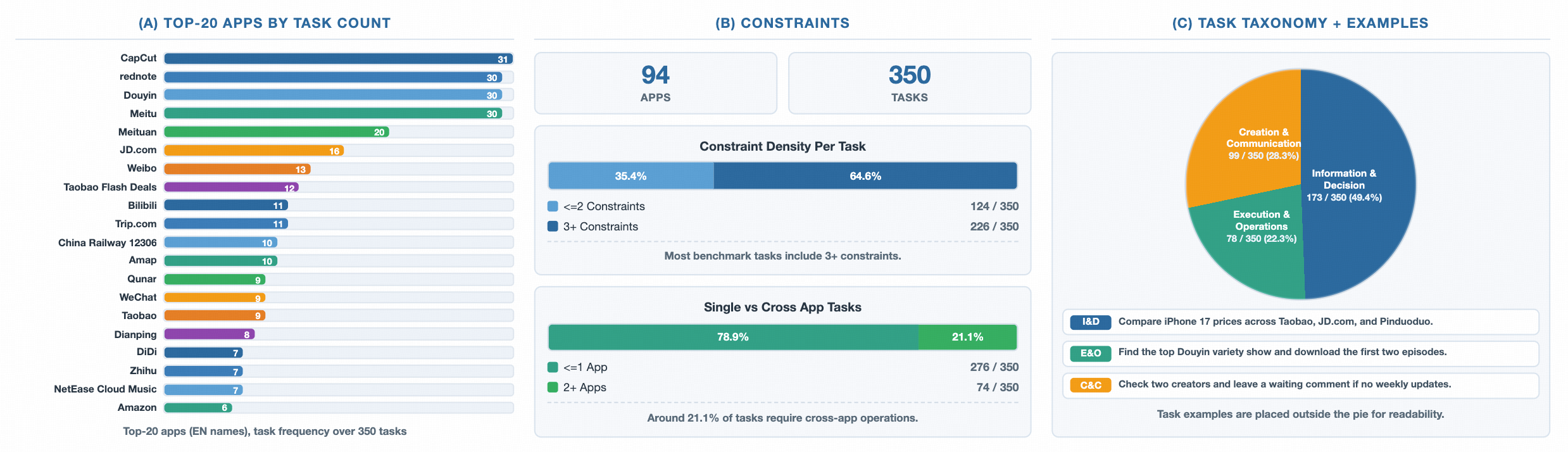Click the Qunar app label
The height and width of the screenshot is (452, 1568).
pyautogui.click(x=142, y=279)
